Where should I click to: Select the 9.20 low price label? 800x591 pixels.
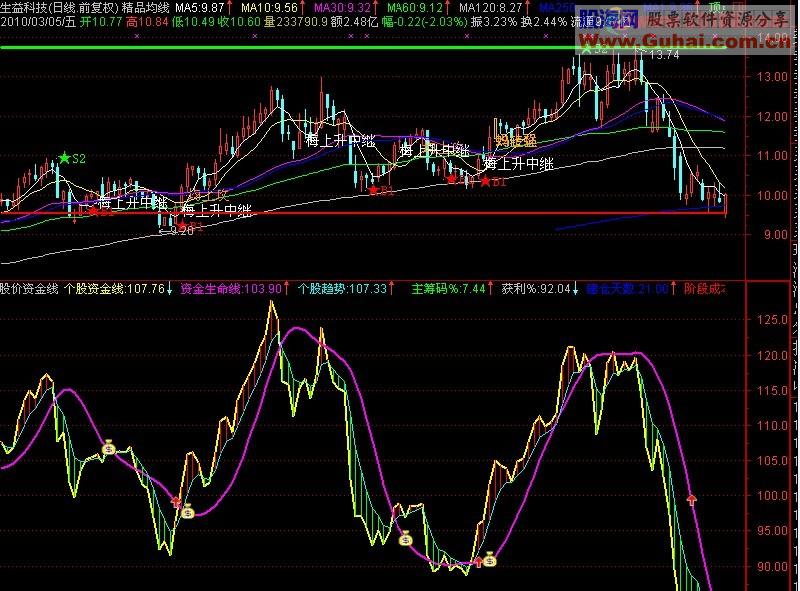pos(182,231)
